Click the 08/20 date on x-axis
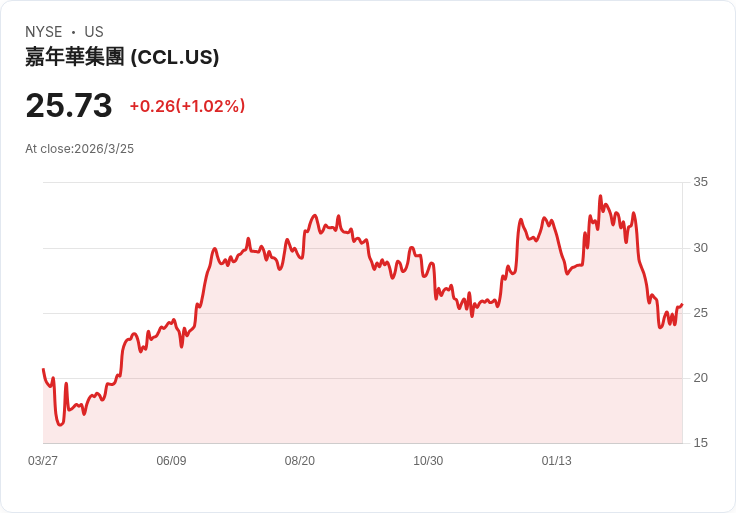The image size is (736, 513). click(299, 461)
